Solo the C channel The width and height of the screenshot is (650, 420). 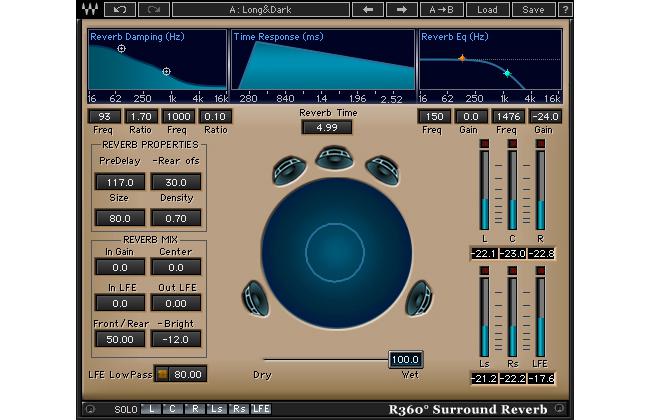(171, 409)
